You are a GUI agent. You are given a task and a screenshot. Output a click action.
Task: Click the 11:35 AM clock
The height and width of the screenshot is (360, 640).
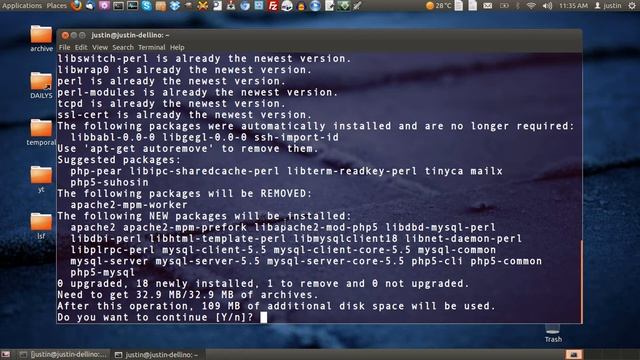pos(573,6)
